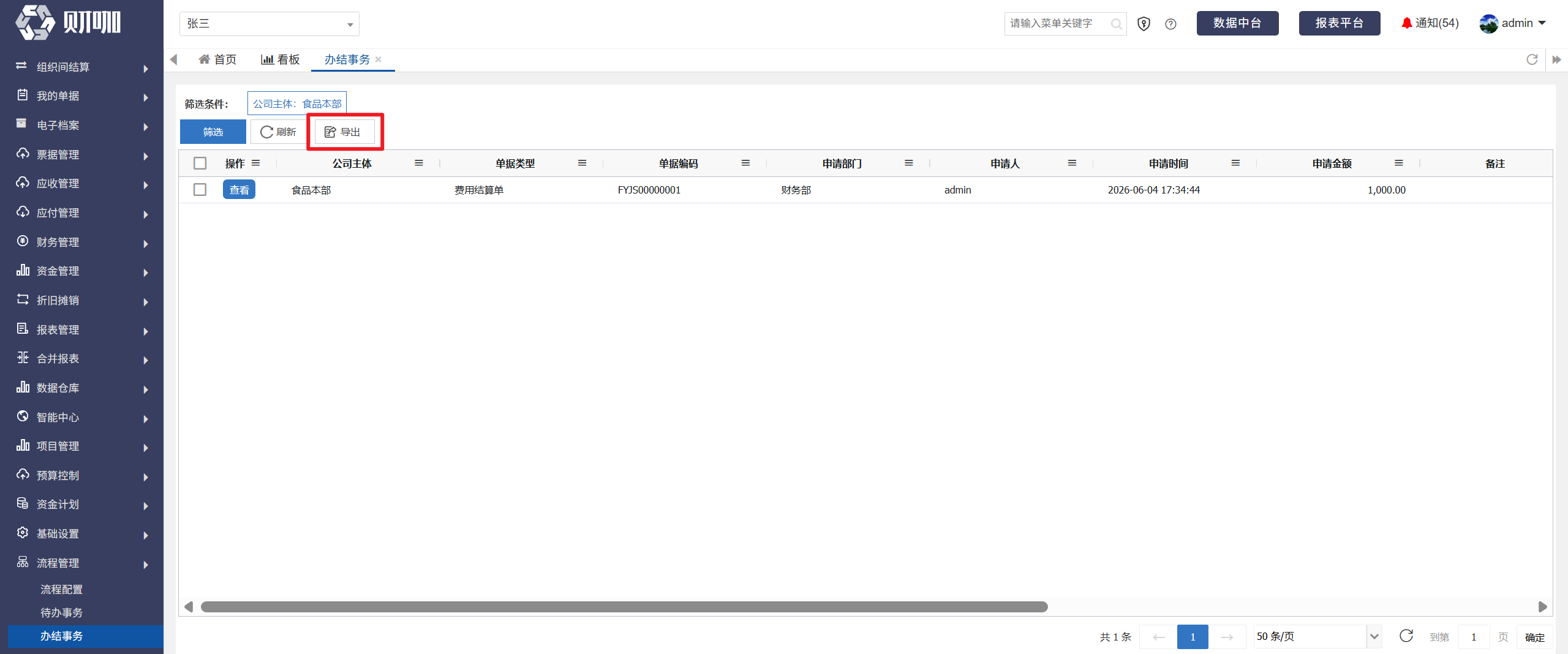1568x654 pixels.
Task: Open column menu icon for 公司主体
Action: coord(419,163)
